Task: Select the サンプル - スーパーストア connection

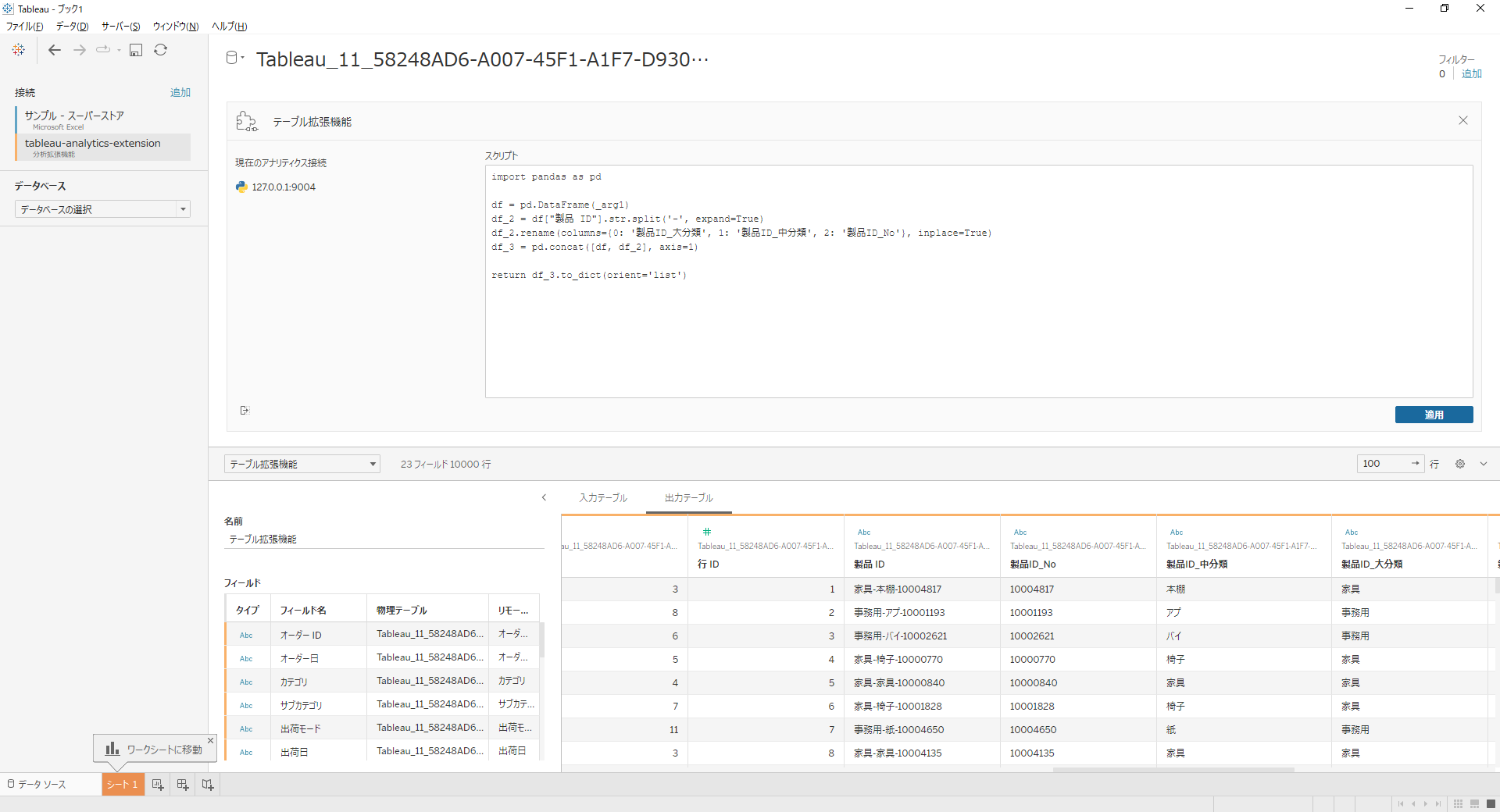Action: (102, 119)
